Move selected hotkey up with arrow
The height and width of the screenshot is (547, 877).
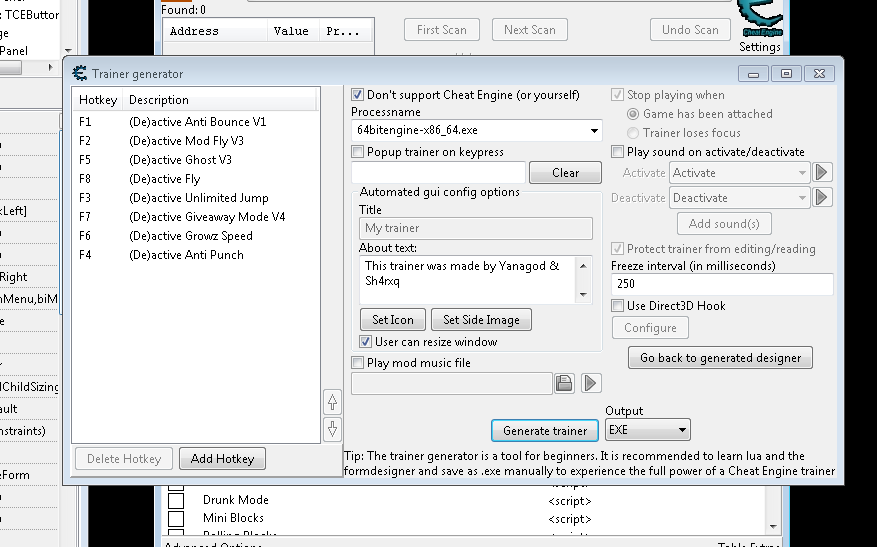333,402
